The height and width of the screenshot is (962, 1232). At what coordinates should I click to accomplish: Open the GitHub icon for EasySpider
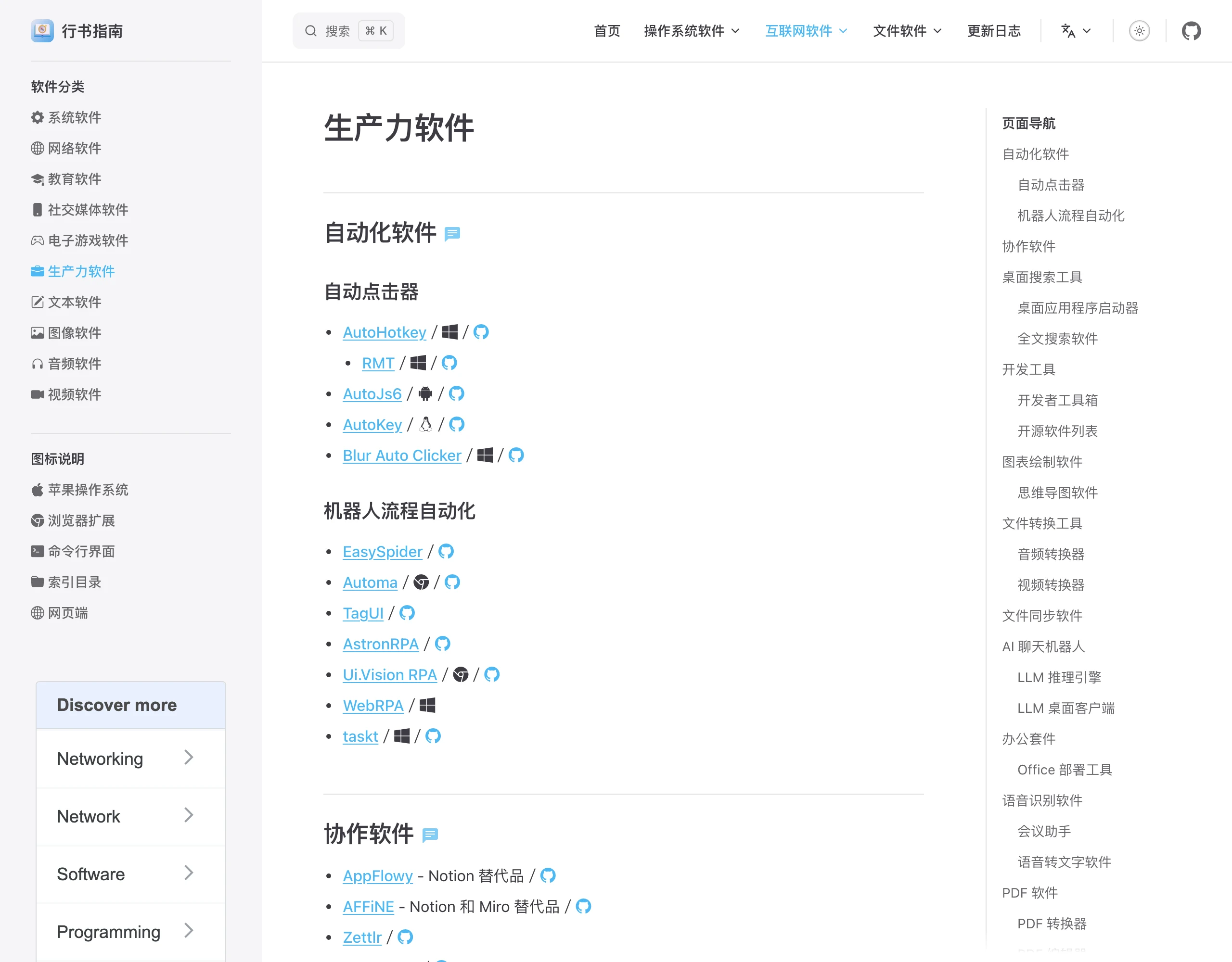coord(446,552)
